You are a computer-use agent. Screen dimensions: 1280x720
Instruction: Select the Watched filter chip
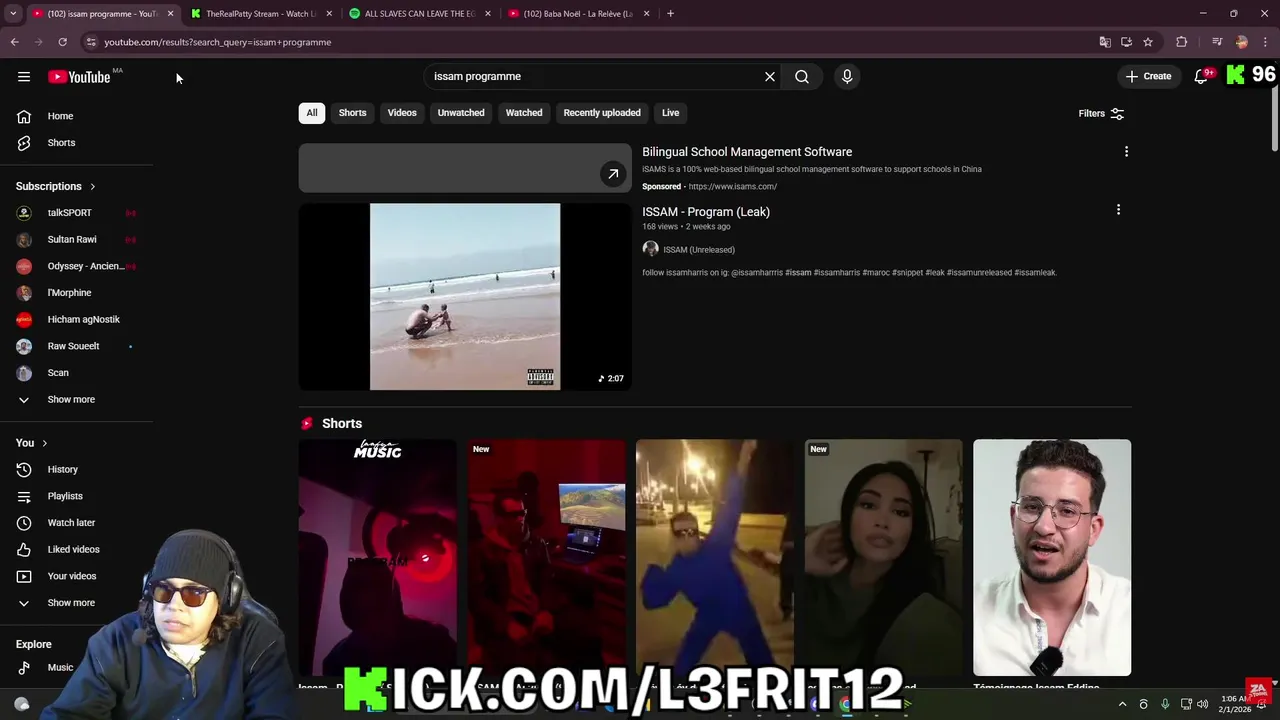524,113
